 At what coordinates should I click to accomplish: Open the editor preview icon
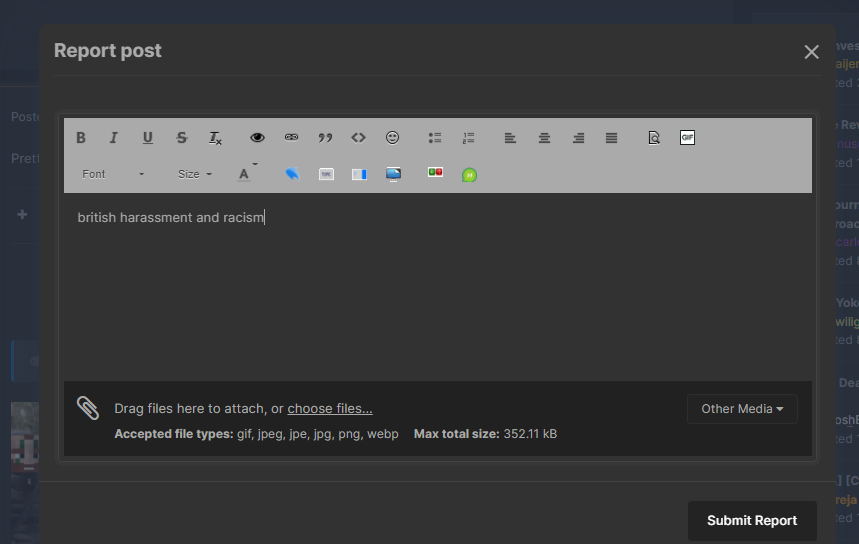point(654,138)
